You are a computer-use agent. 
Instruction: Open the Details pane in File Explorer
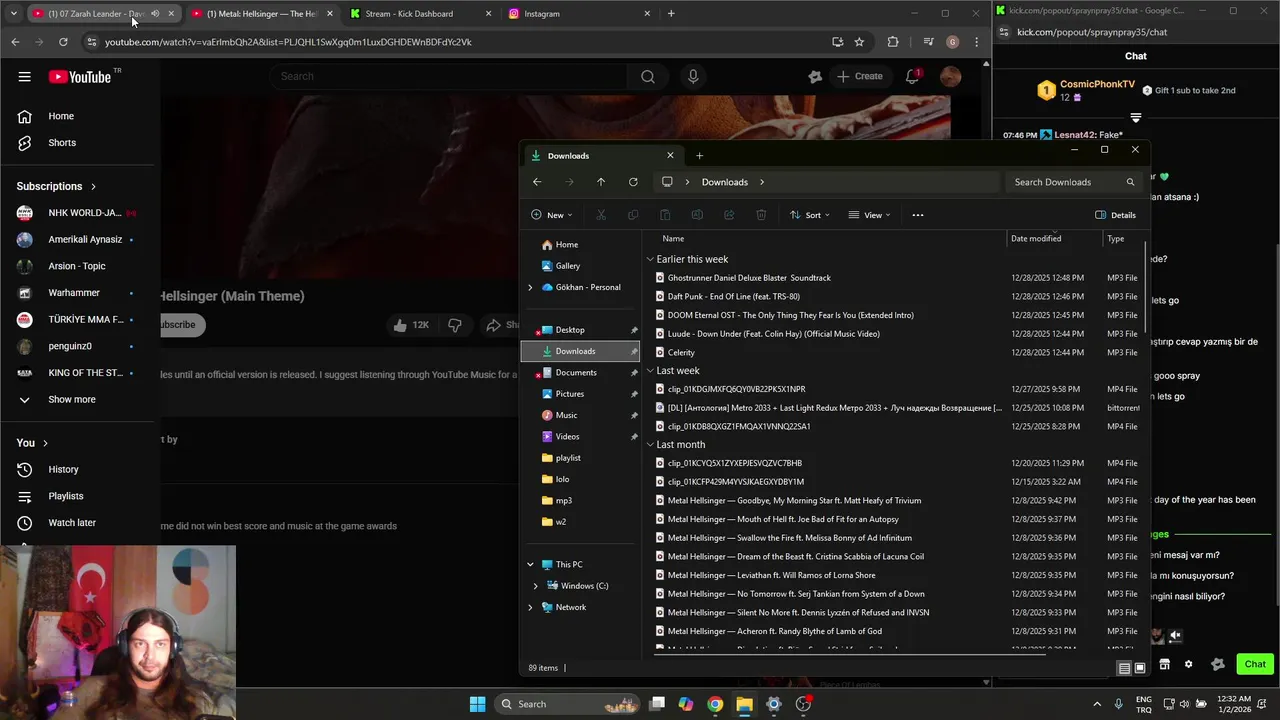pos(1115,215)
